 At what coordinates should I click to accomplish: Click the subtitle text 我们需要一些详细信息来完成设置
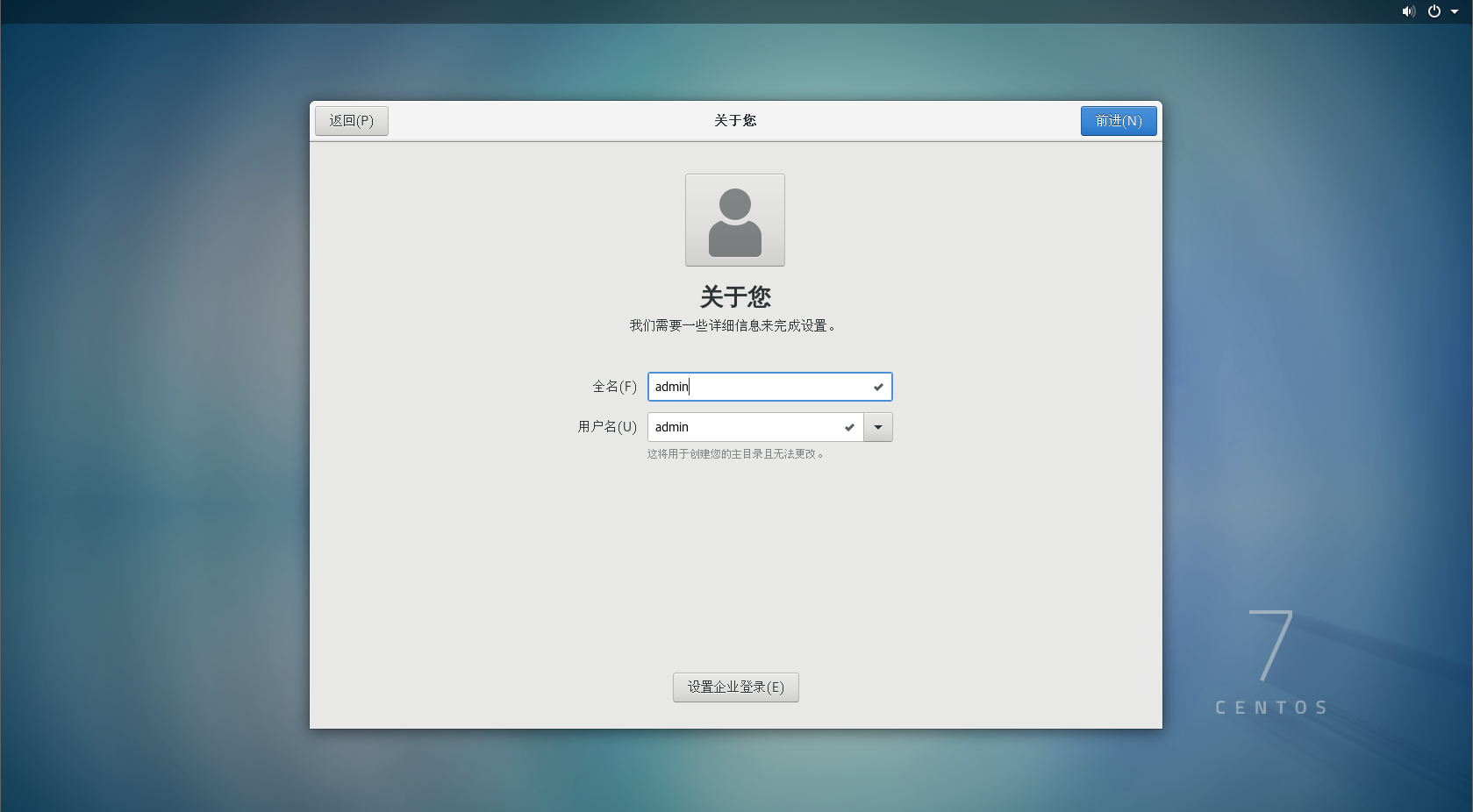click(x=733, y=325)
